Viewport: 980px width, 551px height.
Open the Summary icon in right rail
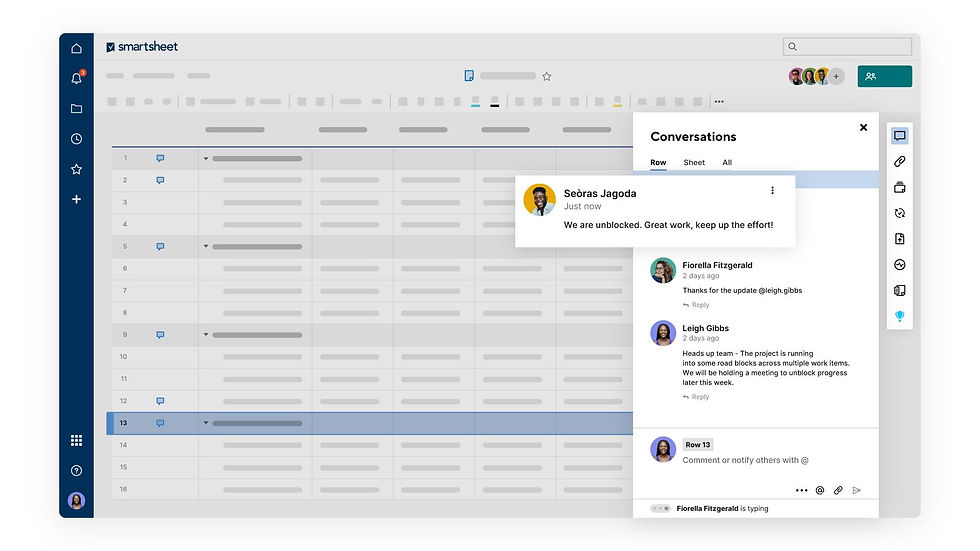point(899,290)
